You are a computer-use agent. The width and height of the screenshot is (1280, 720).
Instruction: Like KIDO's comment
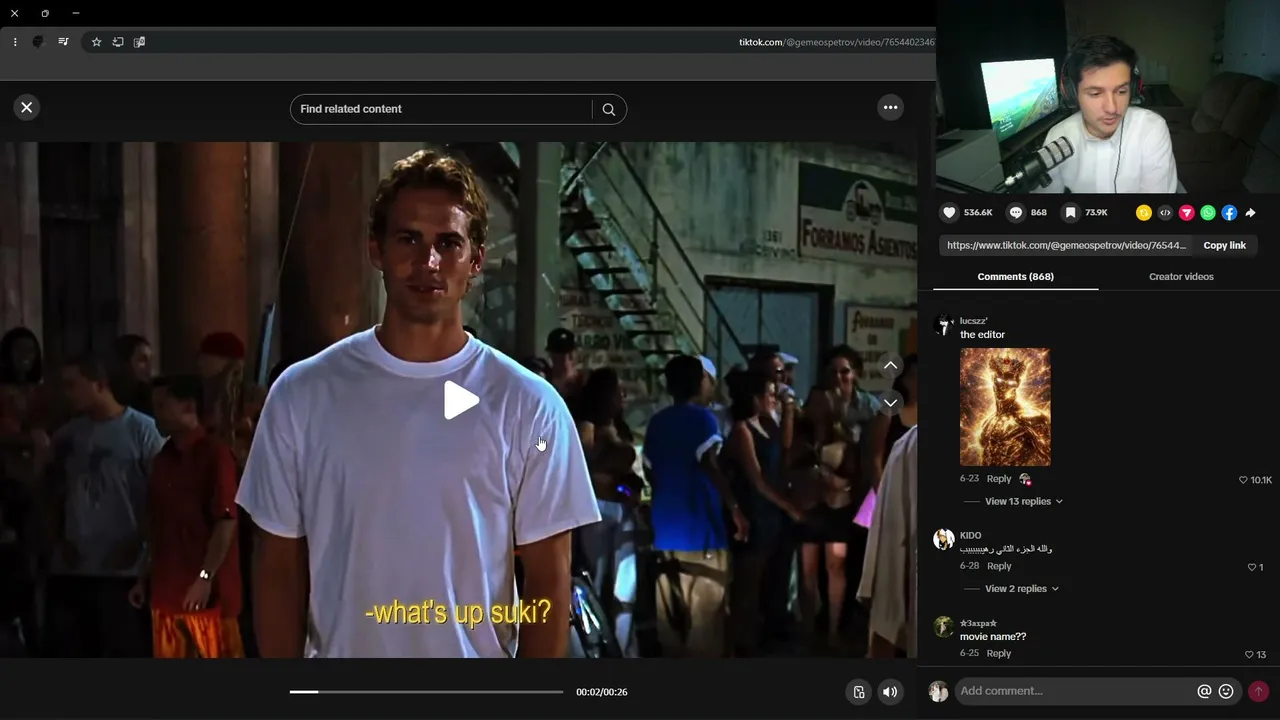[1251, 567]
